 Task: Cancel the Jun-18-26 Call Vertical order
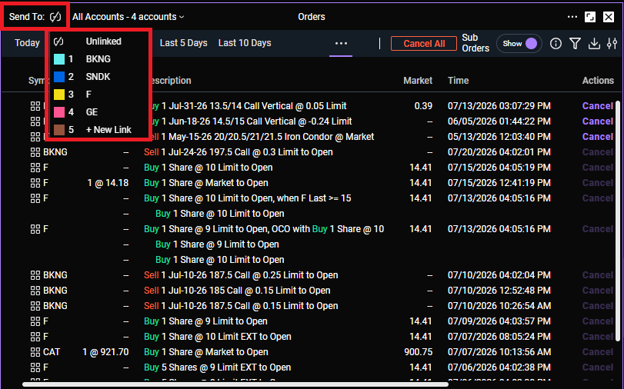[598, 121]
